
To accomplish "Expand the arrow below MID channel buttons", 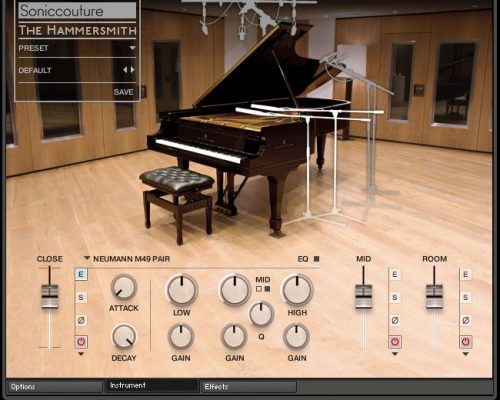I will (x=395, y=354).
